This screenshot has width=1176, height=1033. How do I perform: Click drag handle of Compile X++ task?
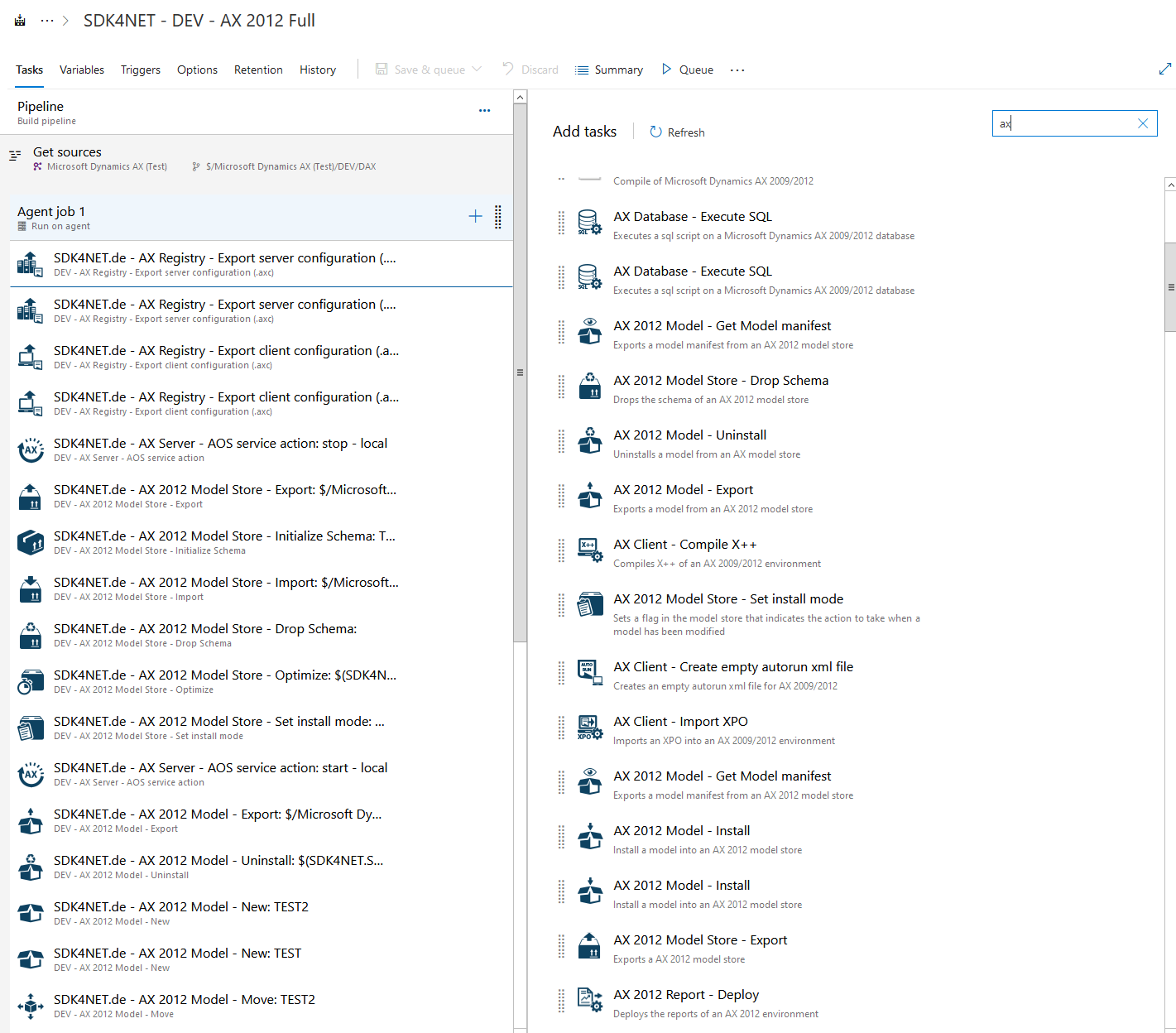tap(561, 550)
